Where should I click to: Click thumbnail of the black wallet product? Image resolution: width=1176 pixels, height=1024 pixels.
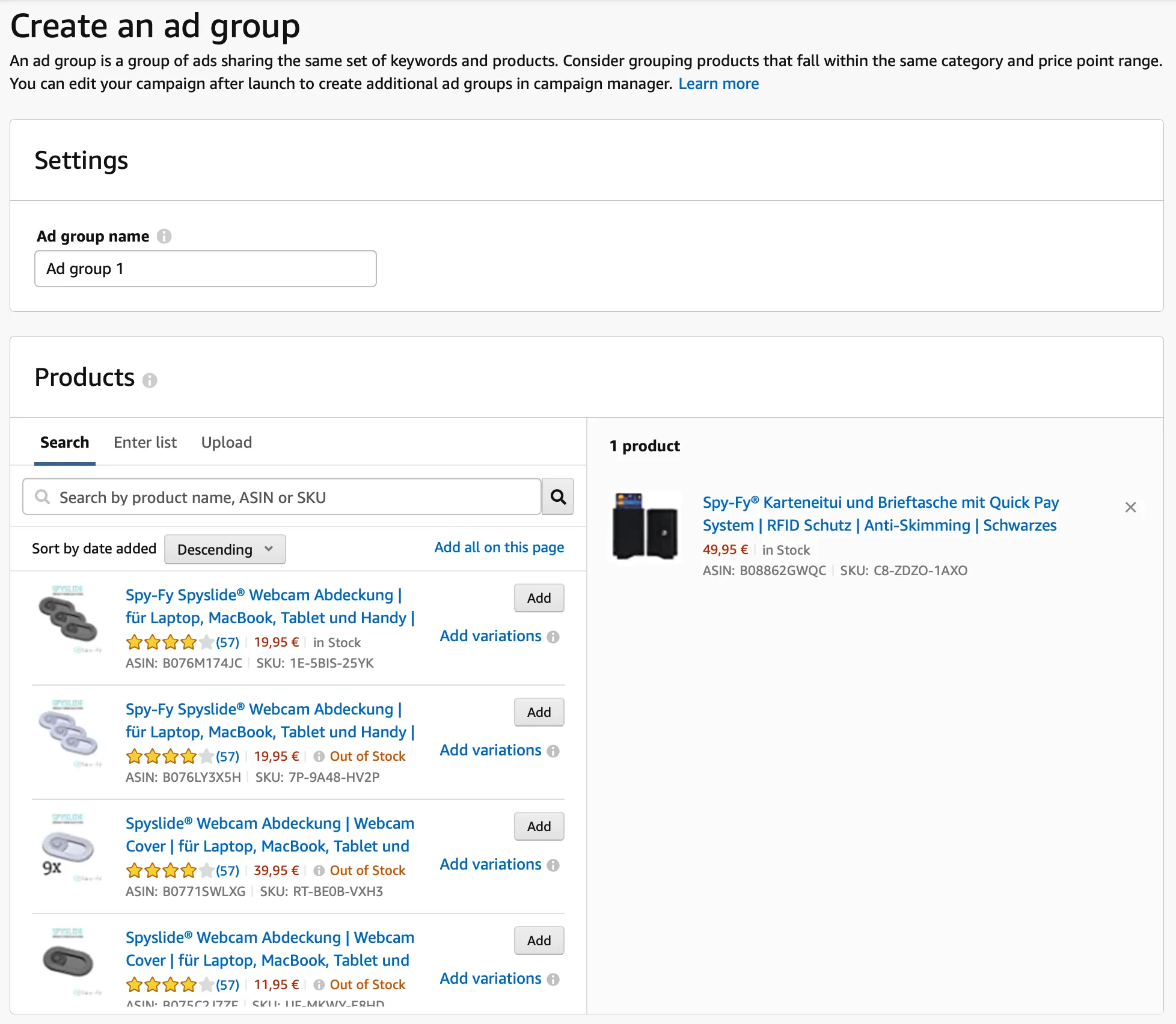click(645, 526)
